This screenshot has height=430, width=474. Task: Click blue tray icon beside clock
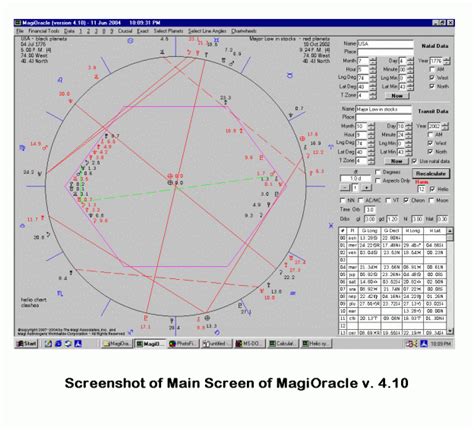(x=424, y=343)
